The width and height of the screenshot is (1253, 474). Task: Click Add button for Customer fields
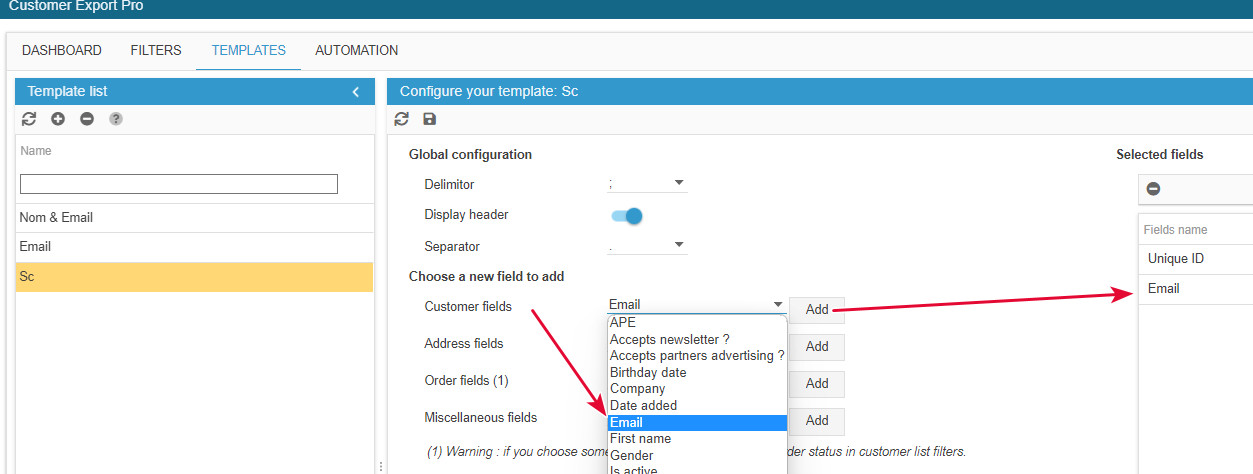[x=817, y=310]
